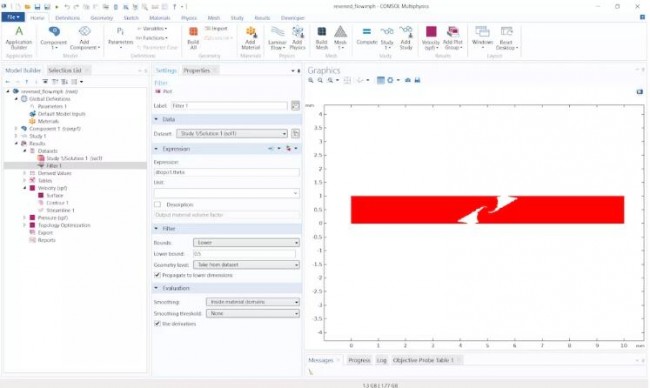
Task: Click the open folder icon in quick access toolbar
Action: 28,7
